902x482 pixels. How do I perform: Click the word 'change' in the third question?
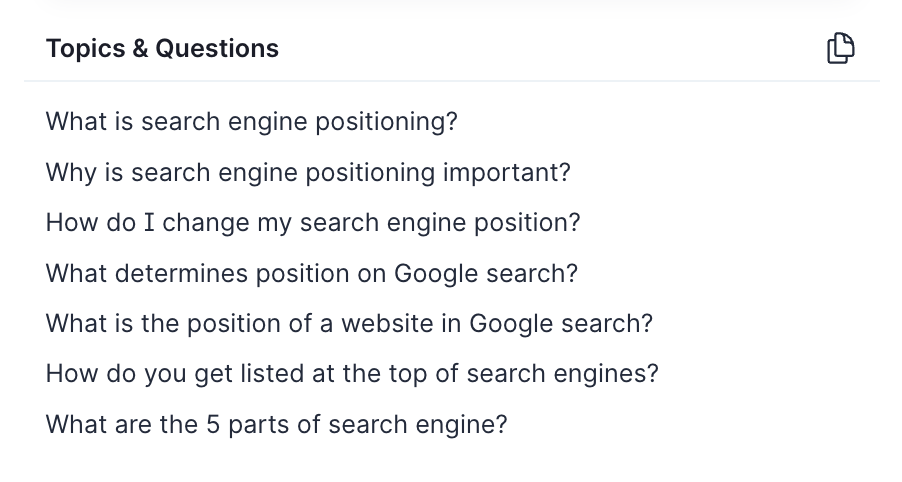198,222
